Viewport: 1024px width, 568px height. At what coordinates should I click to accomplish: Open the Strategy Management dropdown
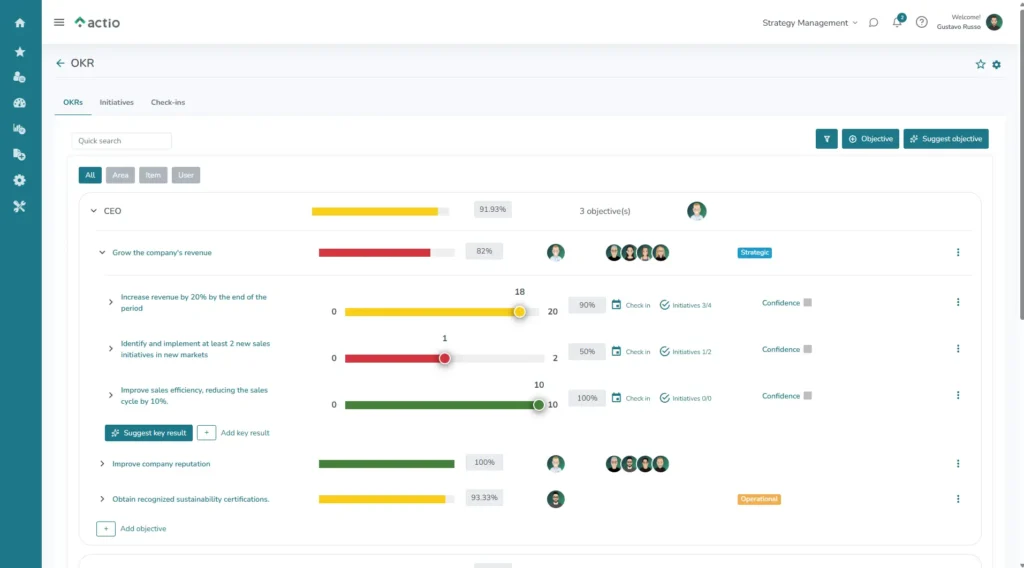click(810, 22)
